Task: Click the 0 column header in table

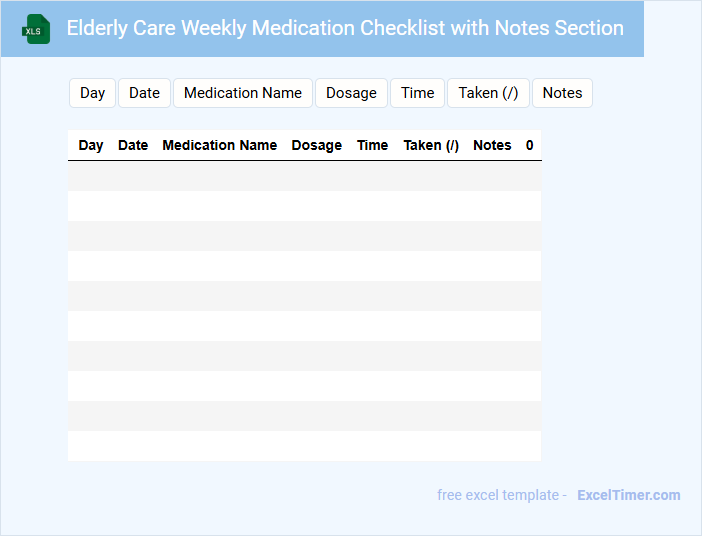Action: point(529,145)
